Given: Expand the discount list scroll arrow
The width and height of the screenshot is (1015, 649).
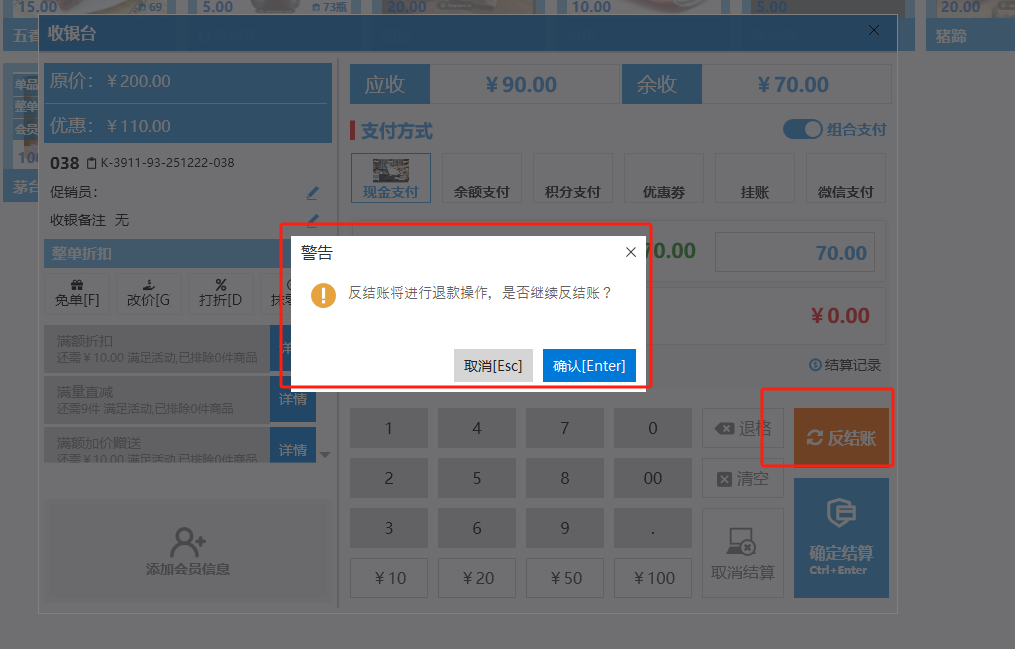Looking at the screenshot, I should (324, 455).
